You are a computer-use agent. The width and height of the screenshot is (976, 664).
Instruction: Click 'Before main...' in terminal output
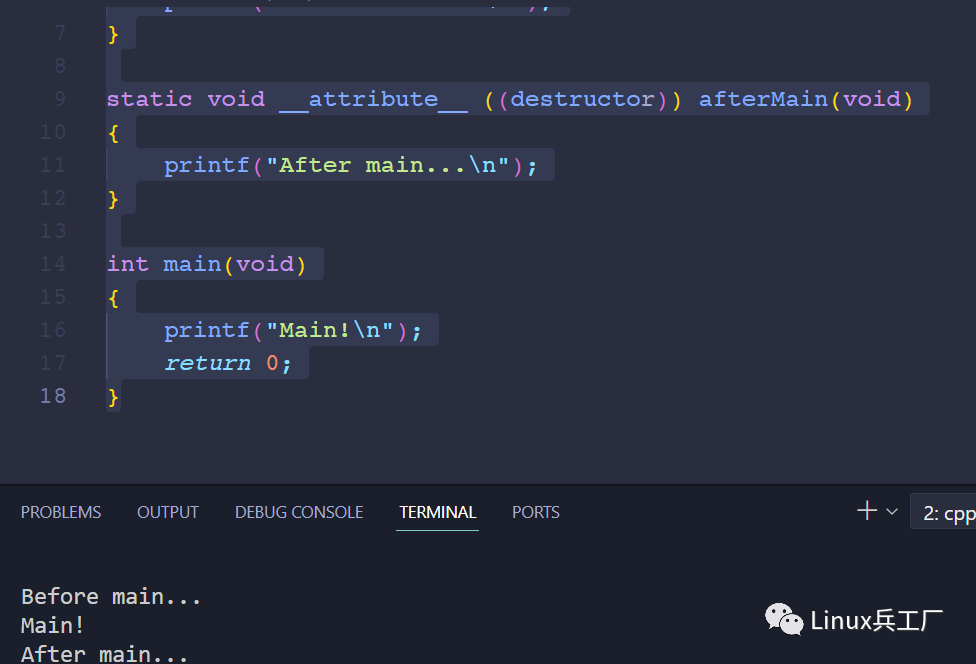(x=111, y=597)
